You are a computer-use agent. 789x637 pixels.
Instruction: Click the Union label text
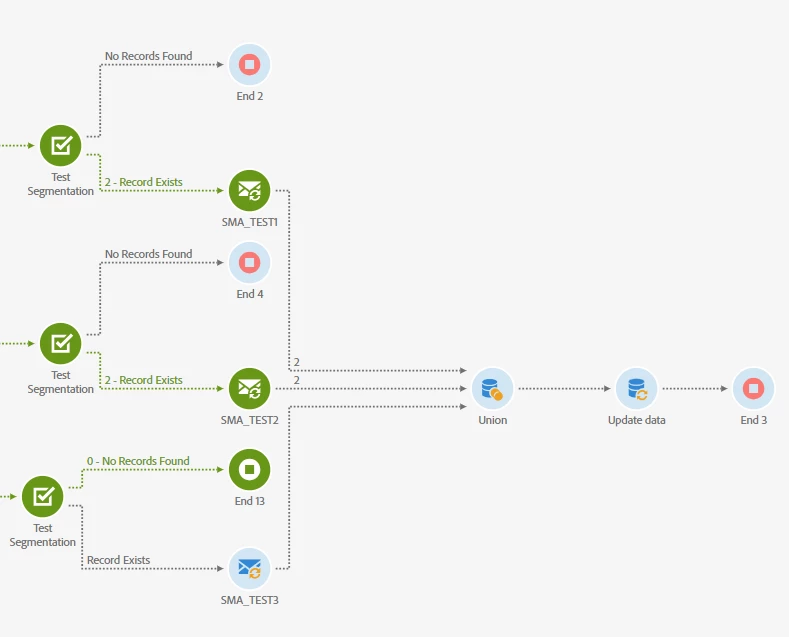[x=493, y=420]
